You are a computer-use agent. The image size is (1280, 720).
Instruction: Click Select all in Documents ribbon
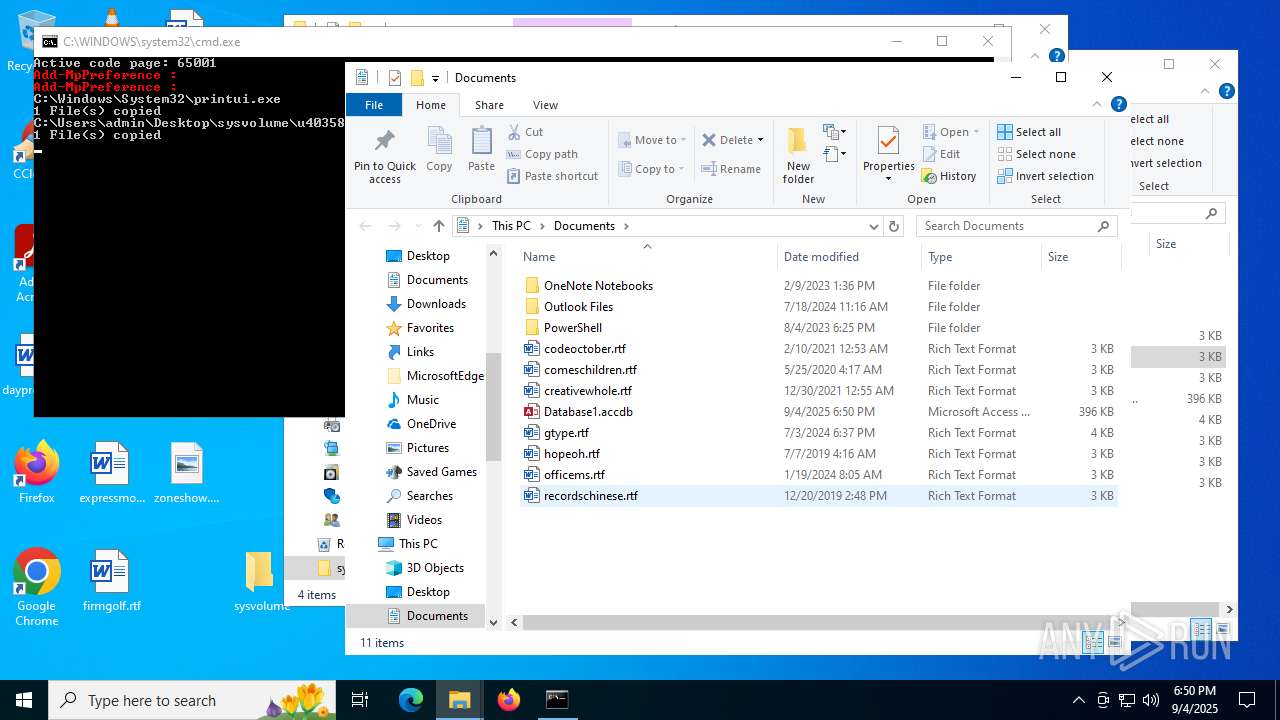pyautogui.click(x=1029, y=132)
